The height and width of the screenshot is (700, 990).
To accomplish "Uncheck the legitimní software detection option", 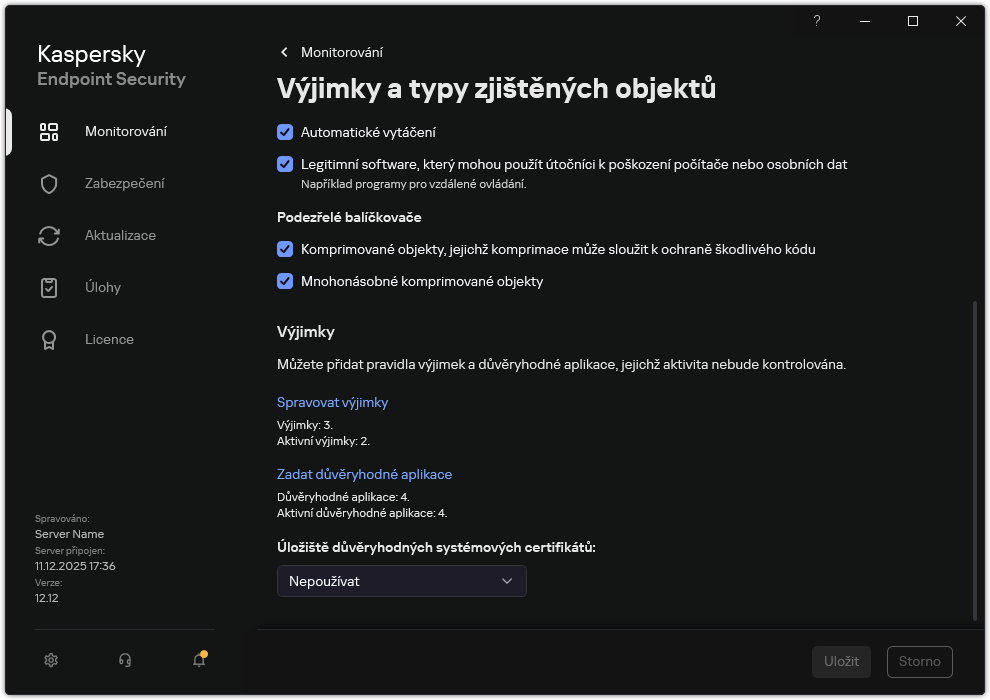I will [x=285, y=164].
